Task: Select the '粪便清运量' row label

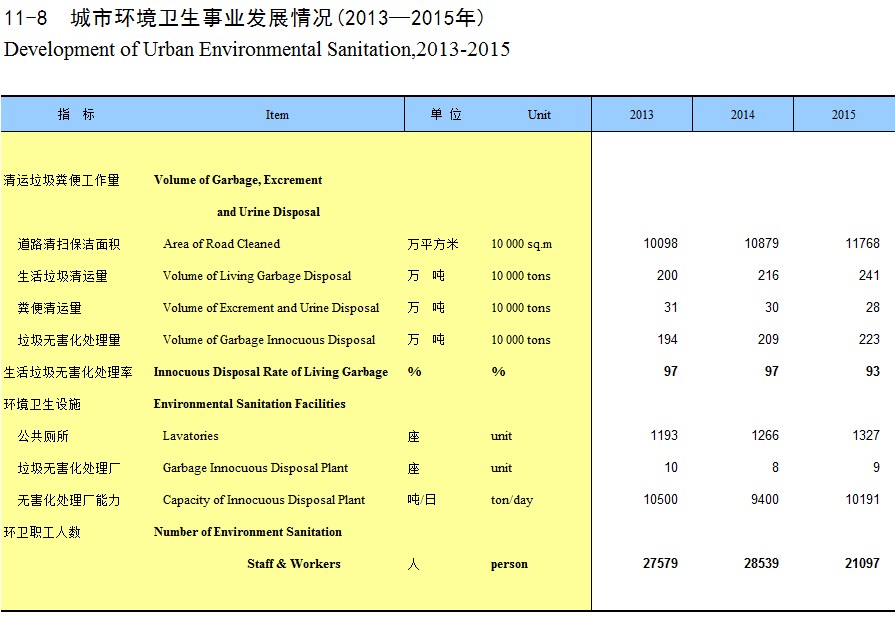Action: tap(49, 308)
